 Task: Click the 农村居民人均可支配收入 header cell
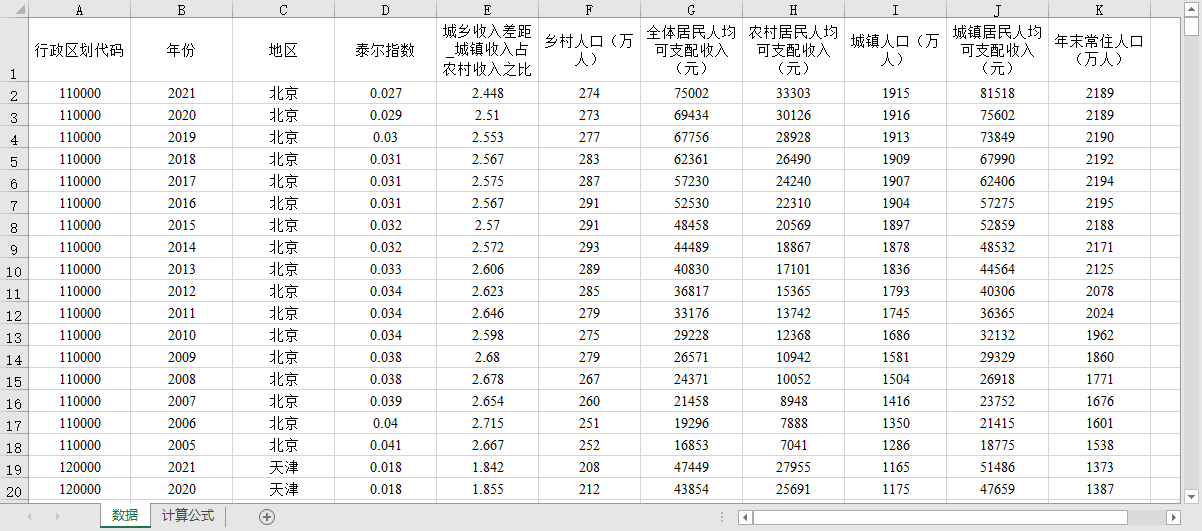pos(793,50)
